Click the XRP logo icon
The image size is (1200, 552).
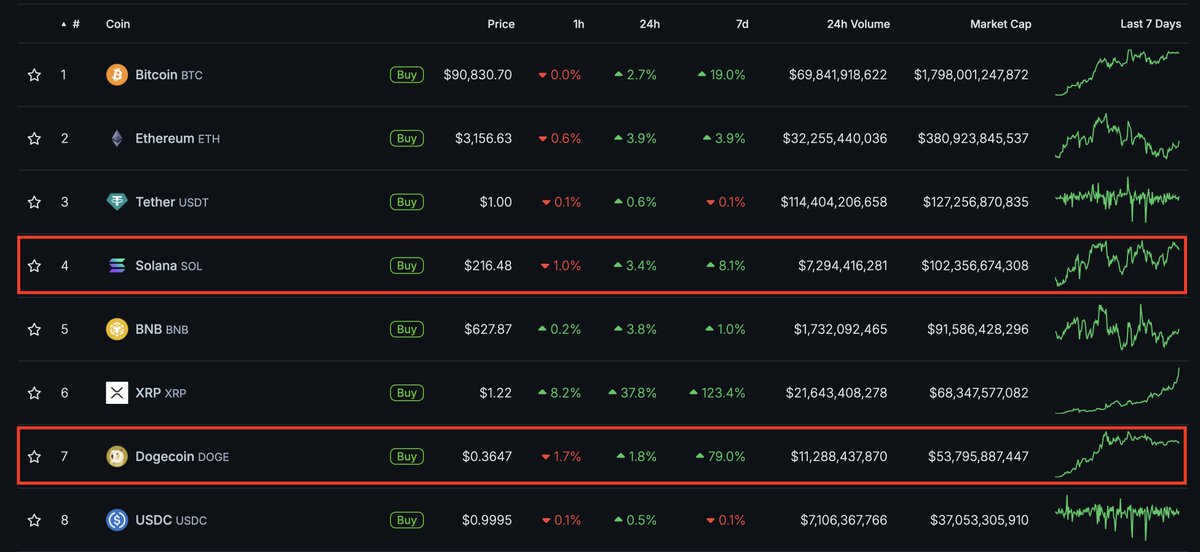coord(117,393)
